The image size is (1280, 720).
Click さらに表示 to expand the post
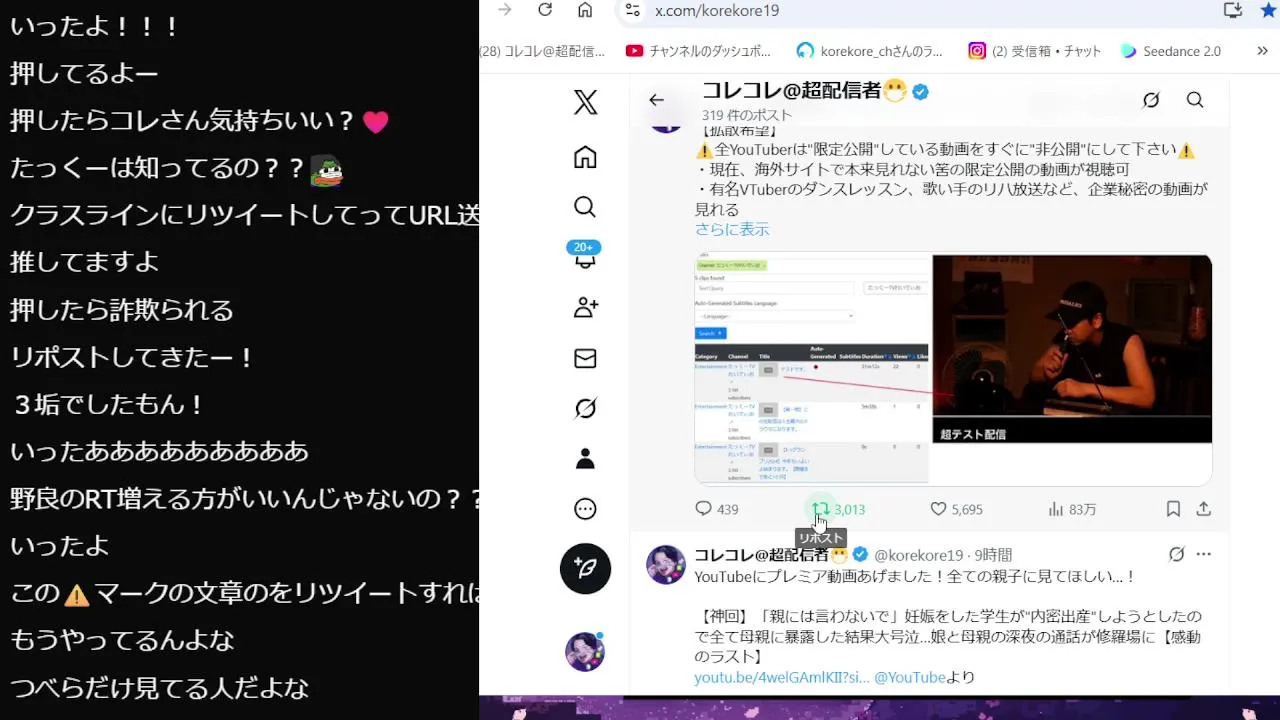pos(732,229)
